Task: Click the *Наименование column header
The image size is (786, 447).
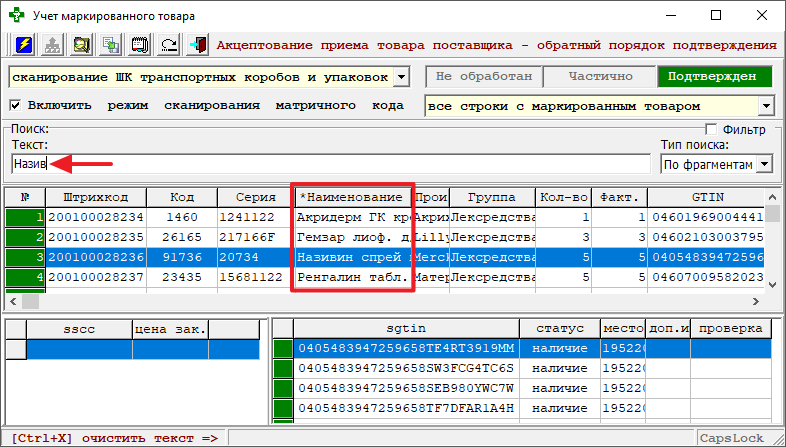Action: [353, 197]
